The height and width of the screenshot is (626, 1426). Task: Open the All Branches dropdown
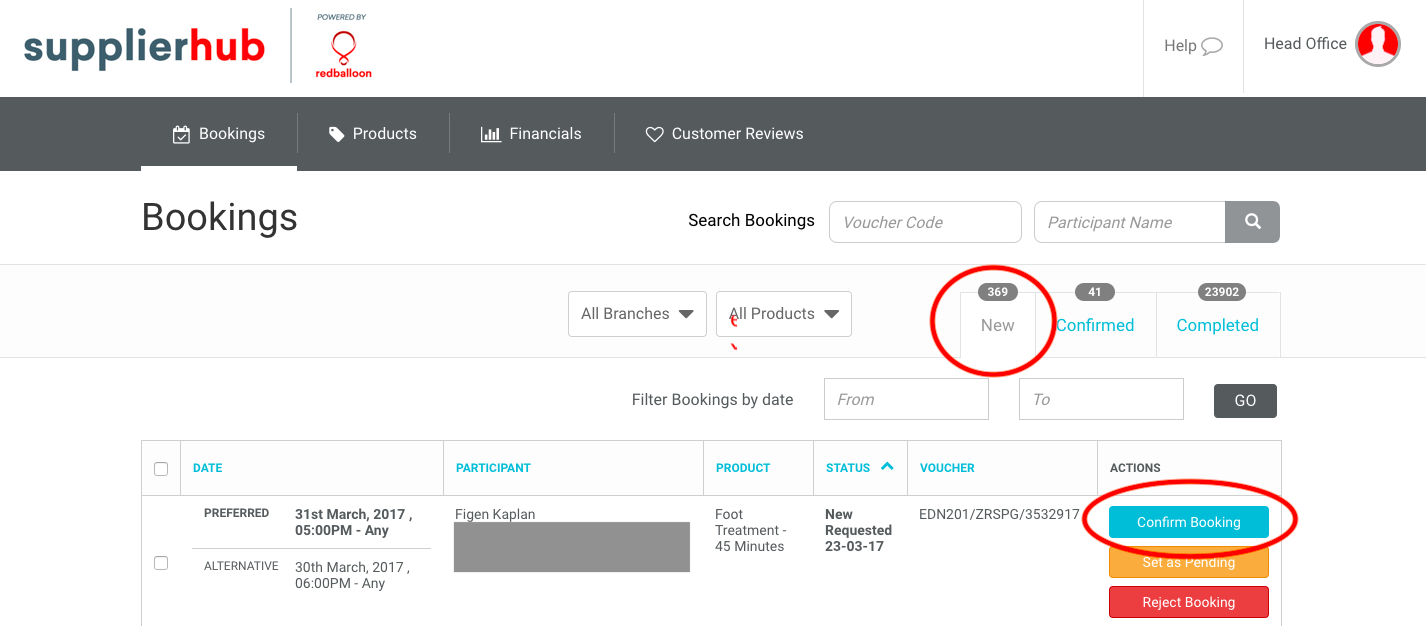point(637,313)
